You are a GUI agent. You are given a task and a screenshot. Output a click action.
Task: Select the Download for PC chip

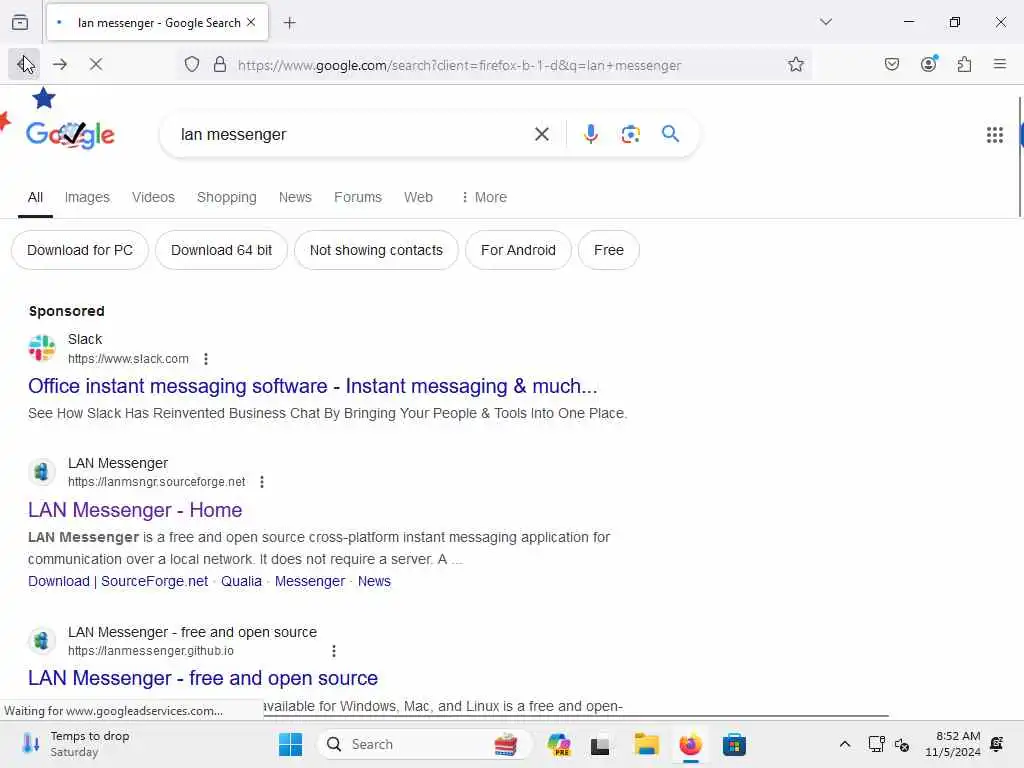click(x=80, y=250)
